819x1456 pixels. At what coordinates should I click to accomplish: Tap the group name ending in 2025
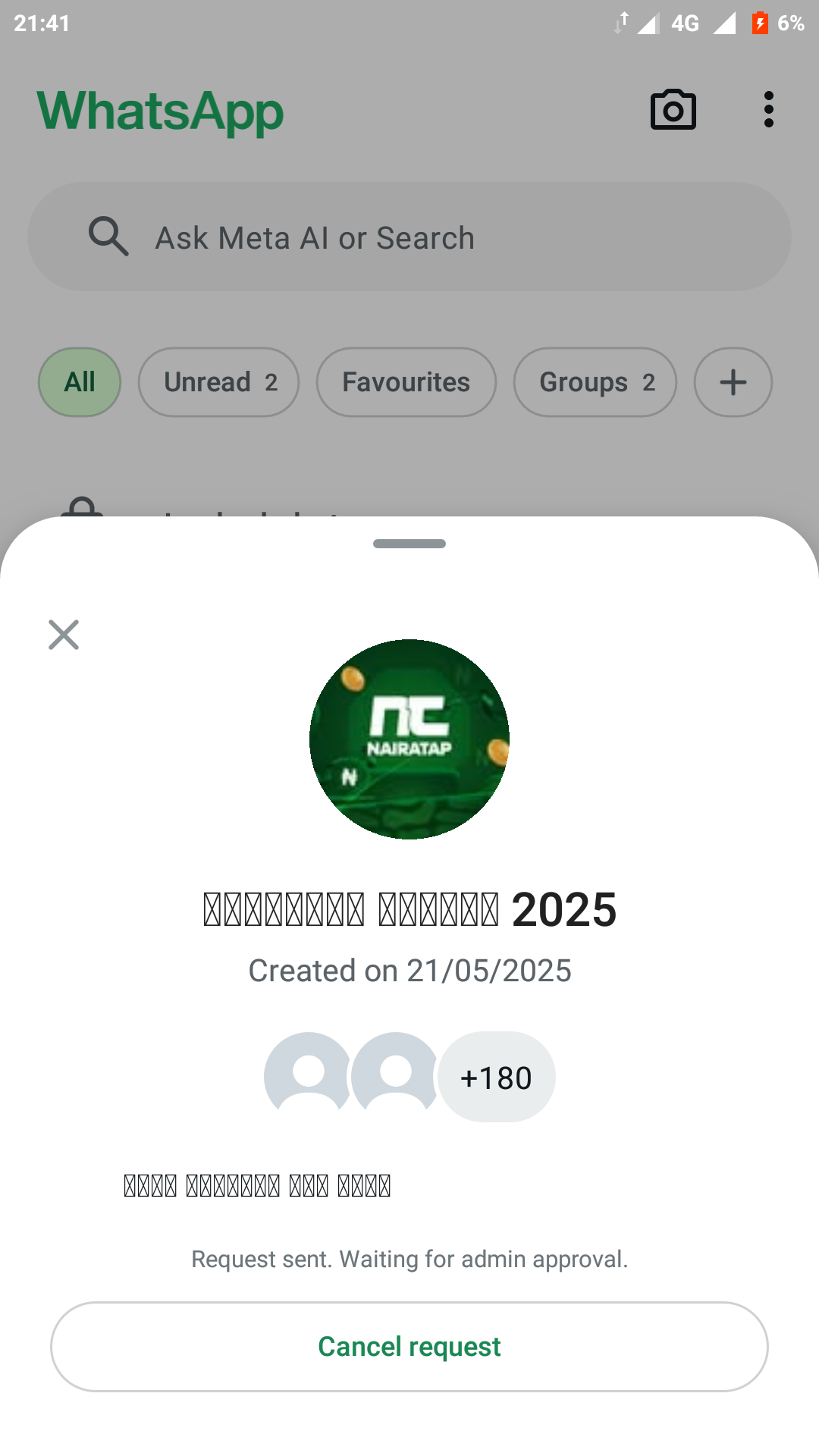pyautogui.click(x=409, y=909)
